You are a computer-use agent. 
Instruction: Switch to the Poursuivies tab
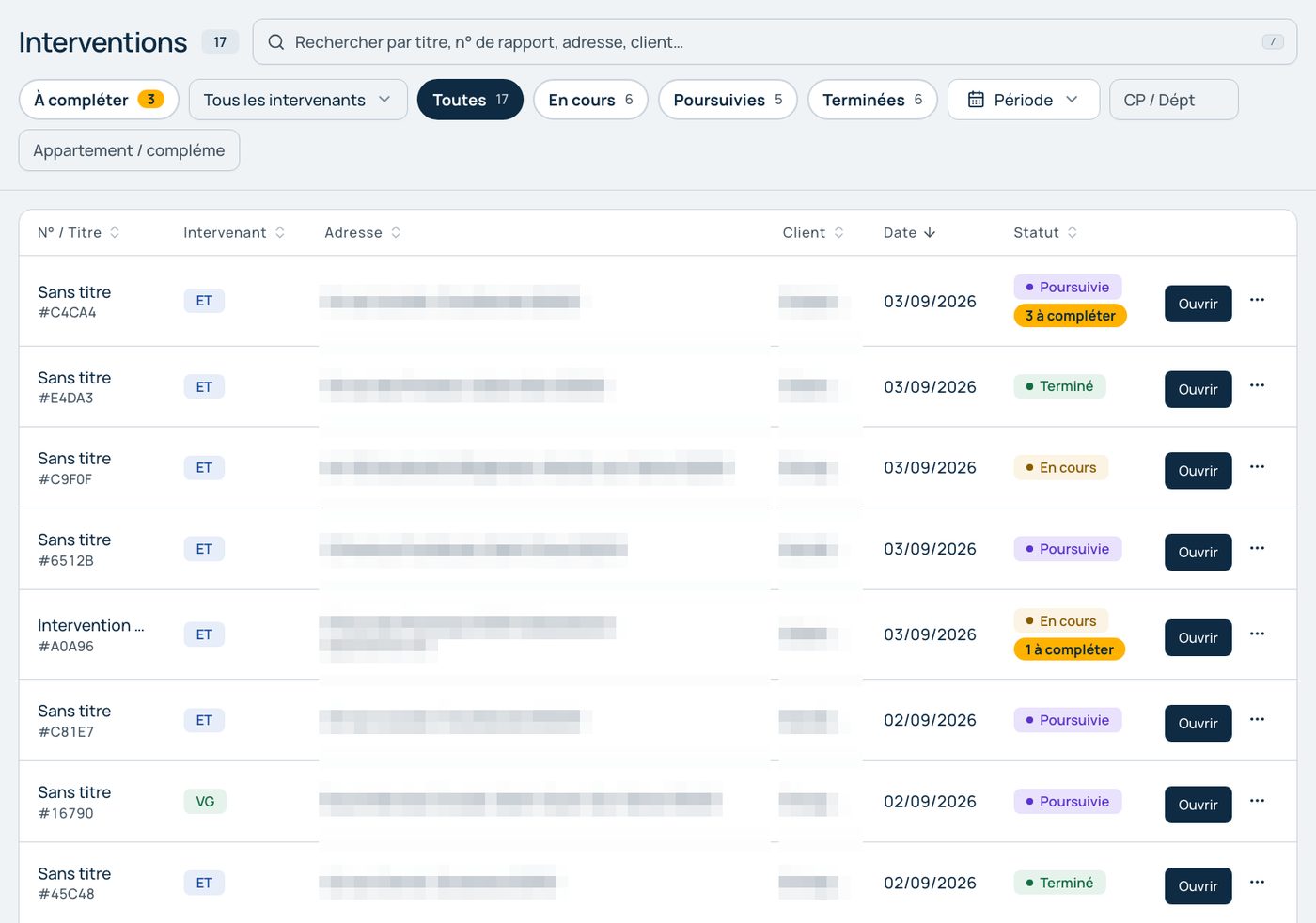click(728, 100)
